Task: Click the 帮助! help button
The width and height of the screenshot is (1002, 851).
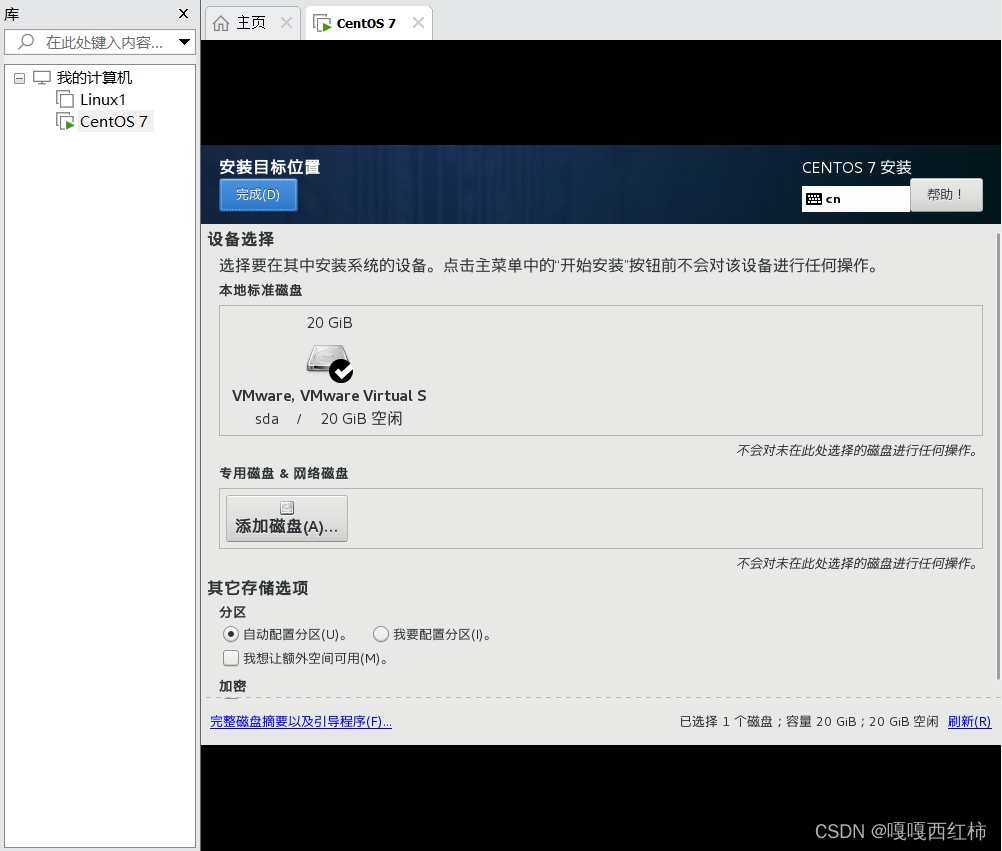Action: point(946,194)
